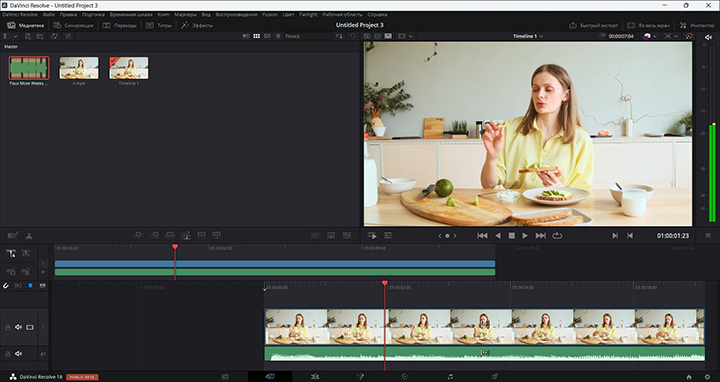Click the split clip scissors icon
This screenshot has height=382, width=720.
[x=29, y=236]
